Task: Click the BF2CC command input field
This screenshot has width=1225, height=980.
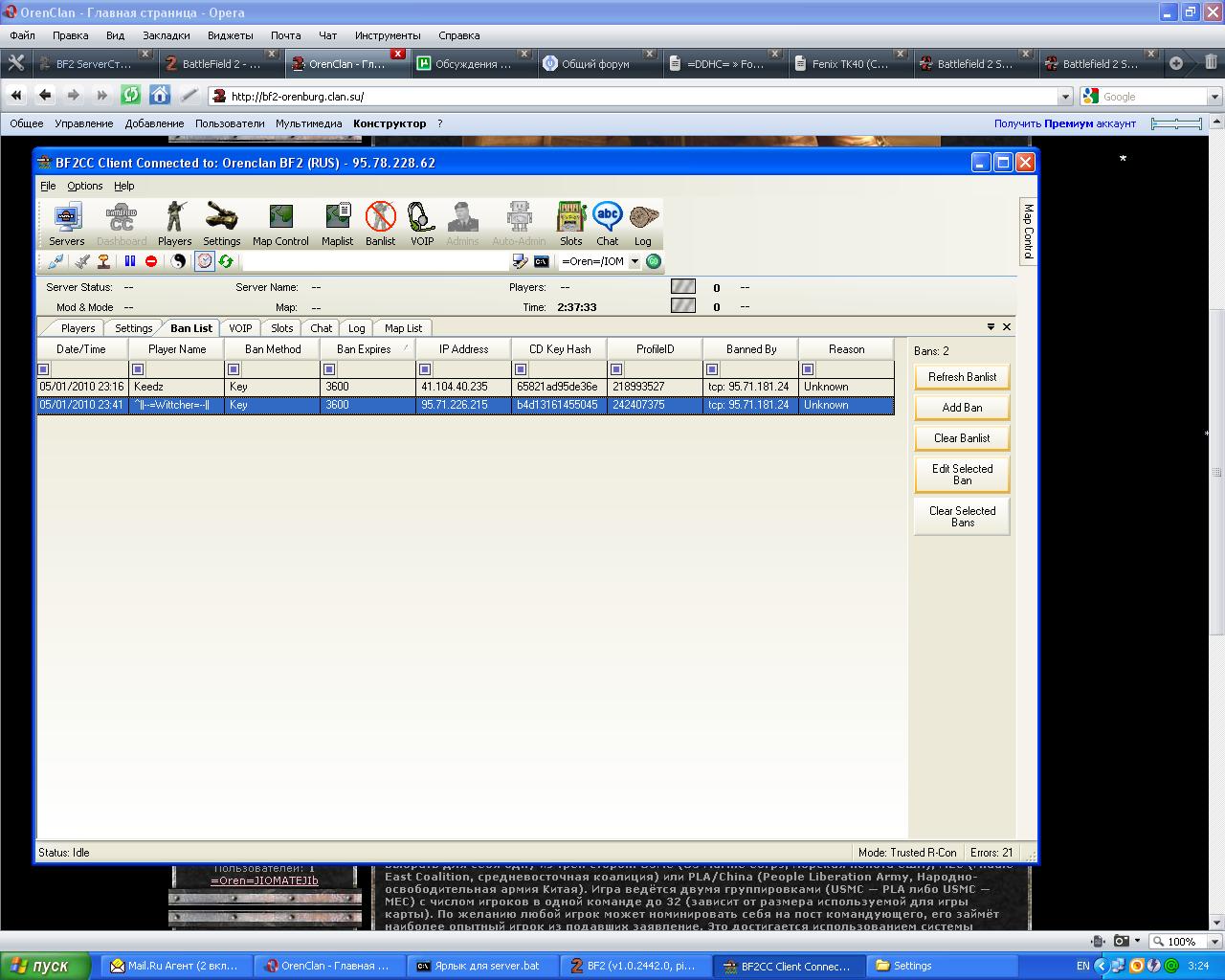Action: [375, 261]
